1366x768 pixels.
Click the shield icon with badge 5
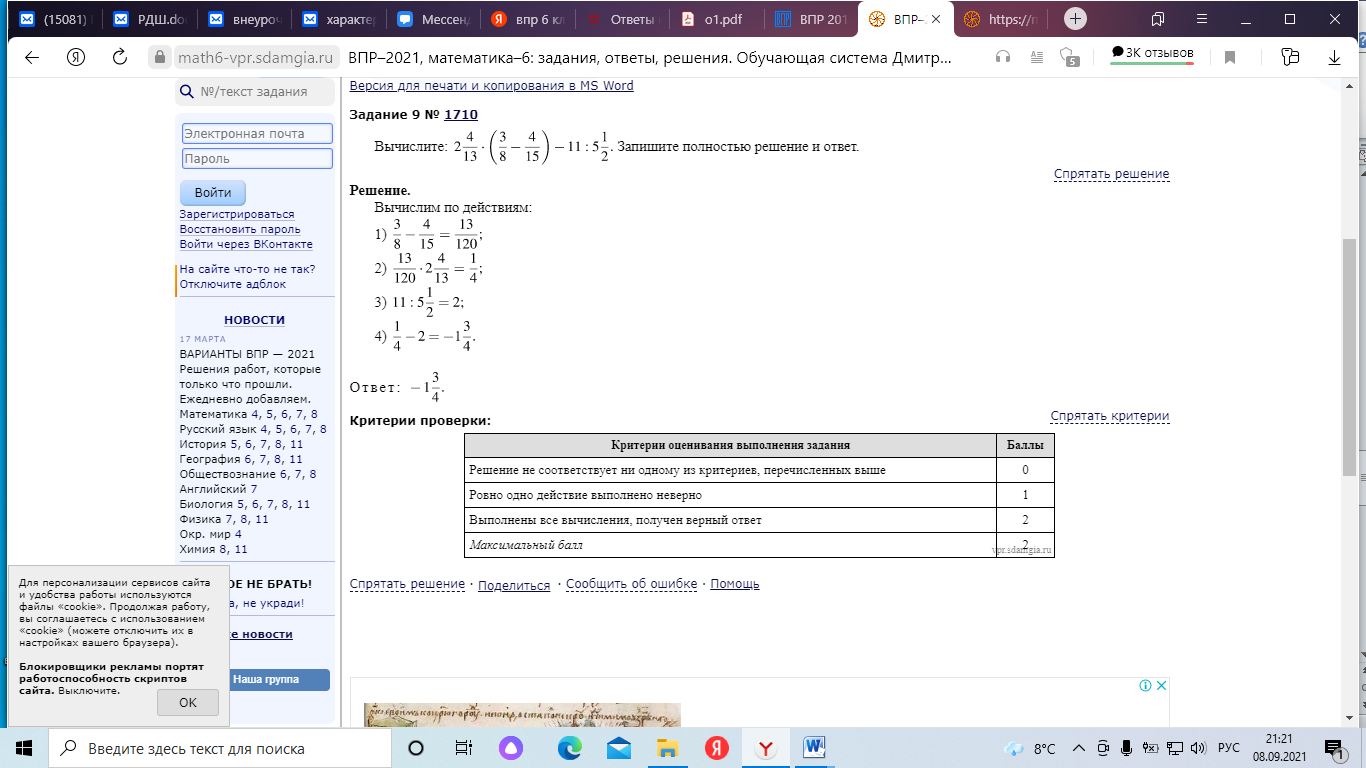(1071, 57)
